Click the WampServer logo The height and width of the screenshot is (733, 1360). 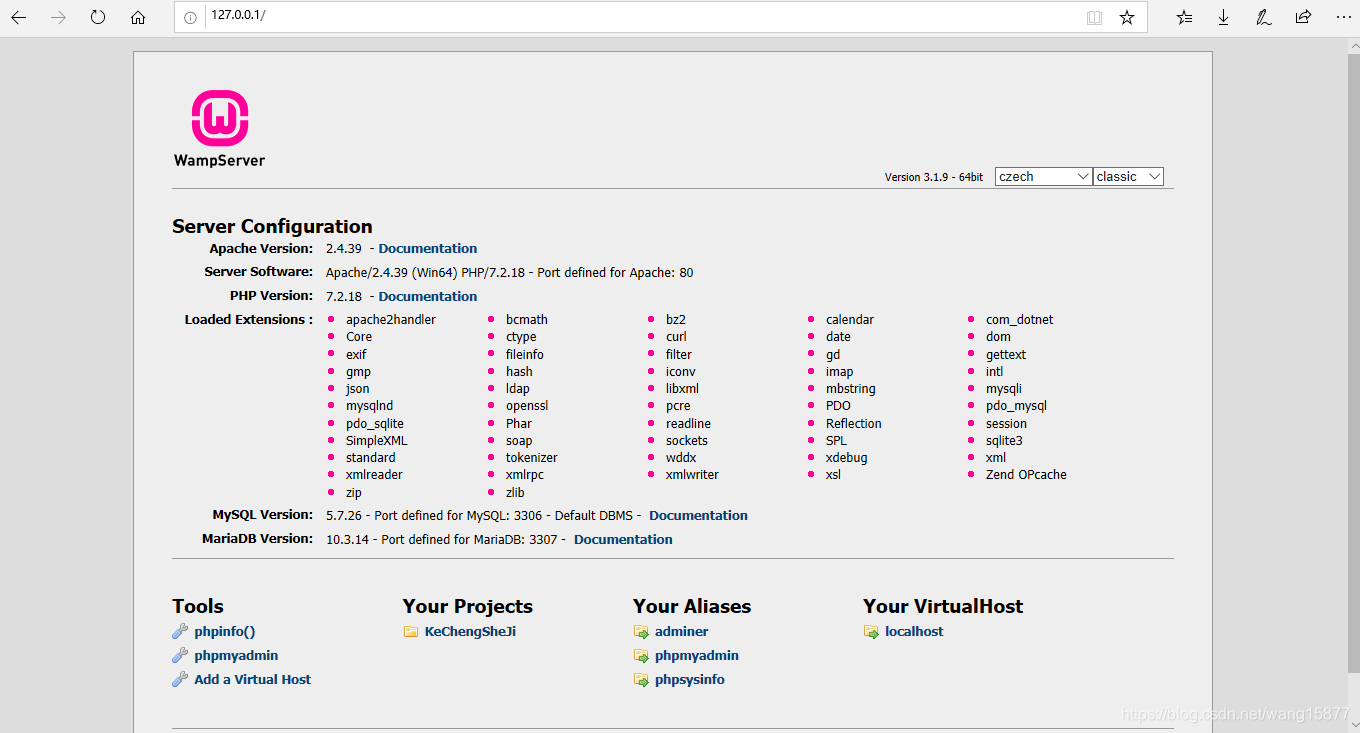click(x=219, y=128)
